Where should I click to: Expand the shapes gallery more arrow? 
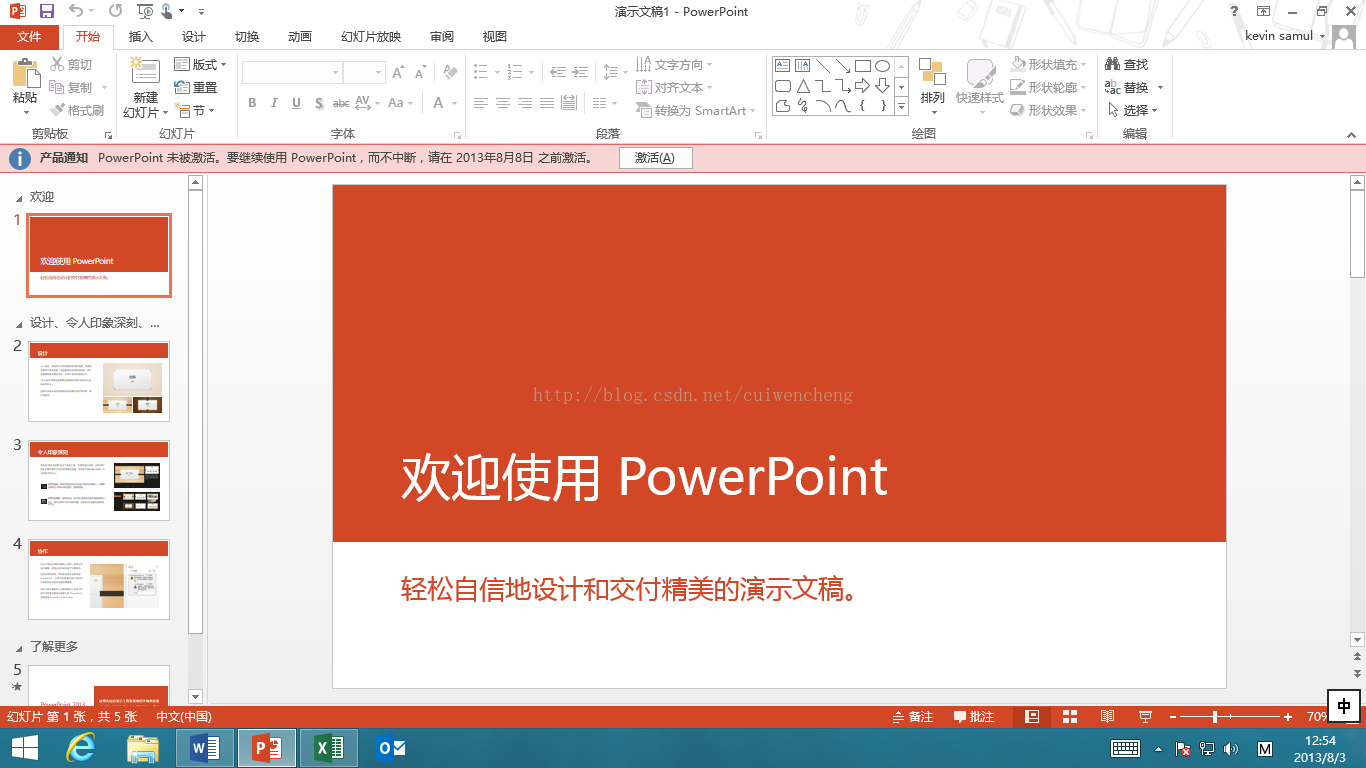click(x=901, y=105)
